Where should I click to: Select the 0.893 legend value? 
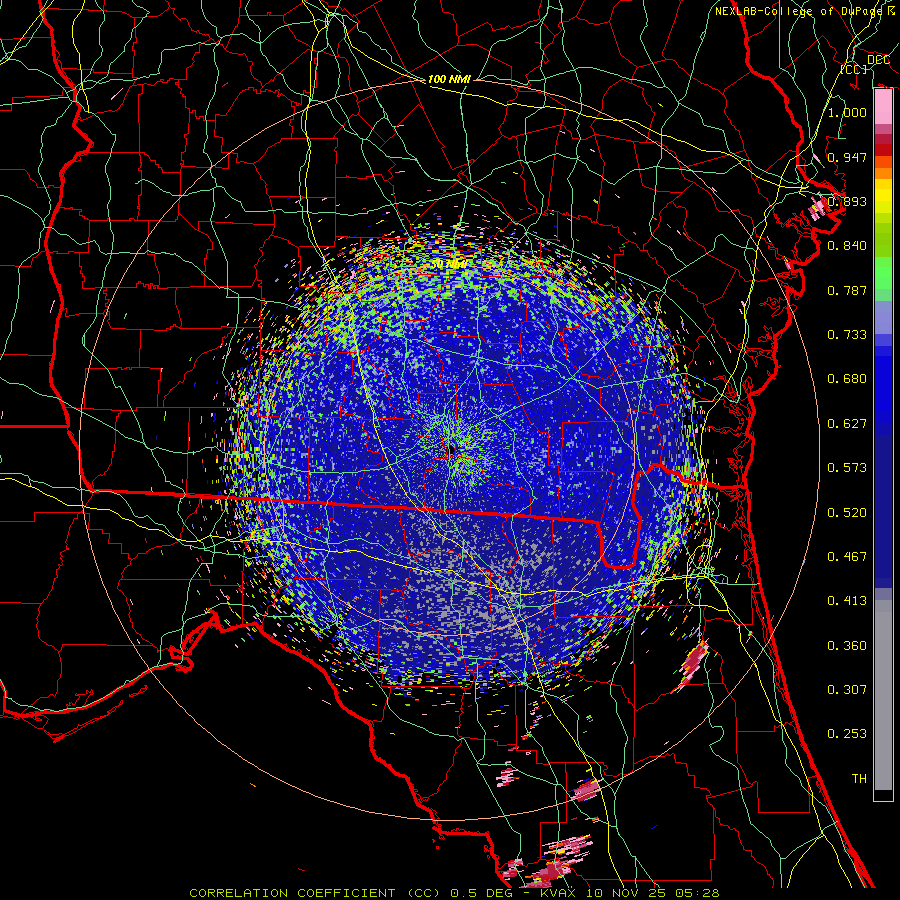pyautogui.click(x=847, y=201)
